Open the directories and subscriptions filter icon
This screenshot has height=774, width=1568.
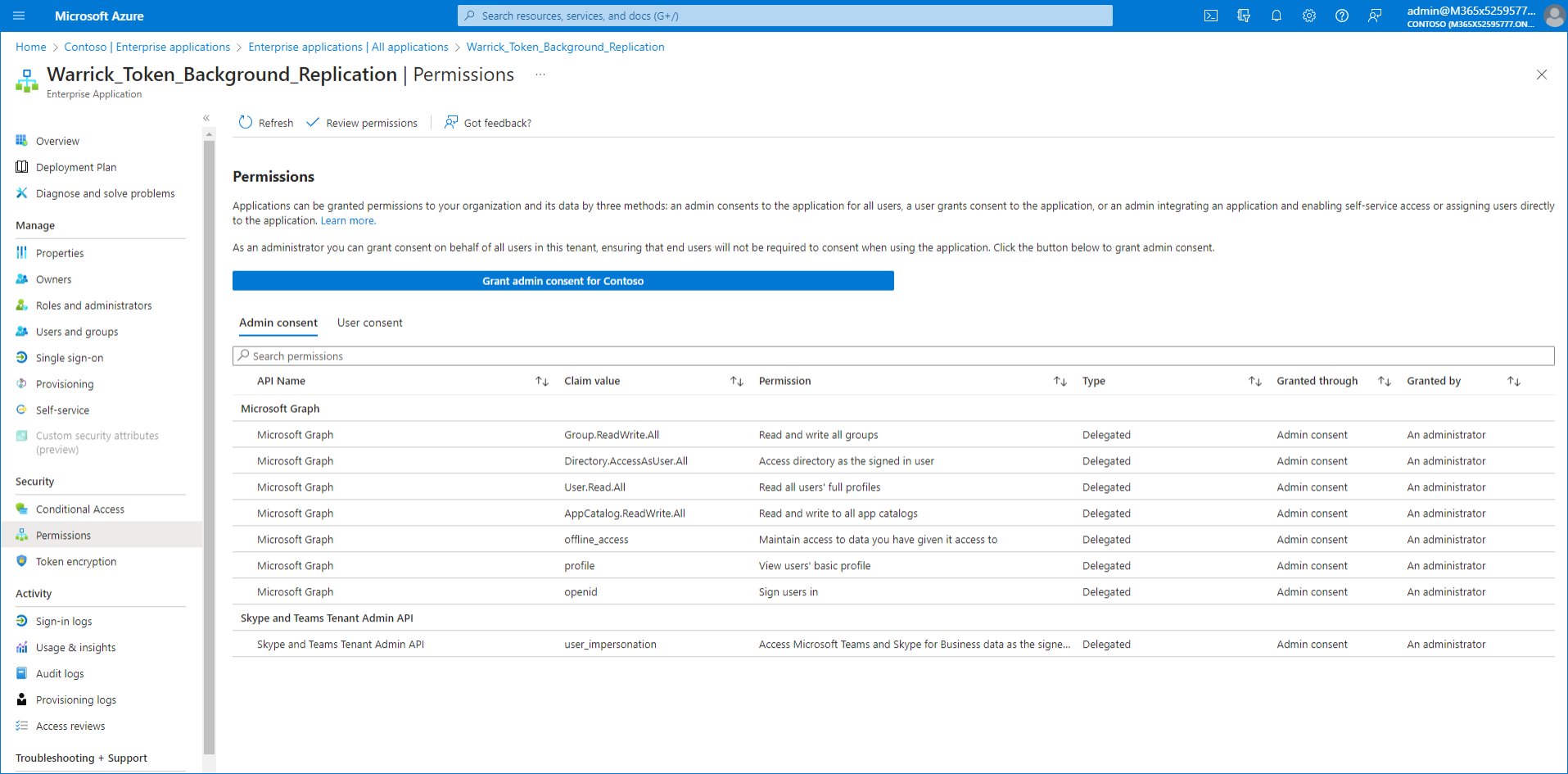[1243, 16]
